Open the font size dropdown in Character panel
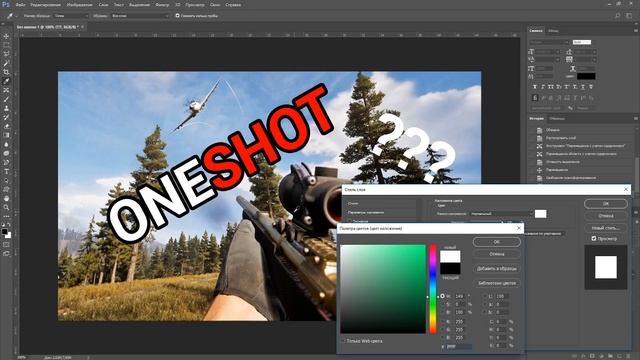640x360 pixels. click(547, 52)
